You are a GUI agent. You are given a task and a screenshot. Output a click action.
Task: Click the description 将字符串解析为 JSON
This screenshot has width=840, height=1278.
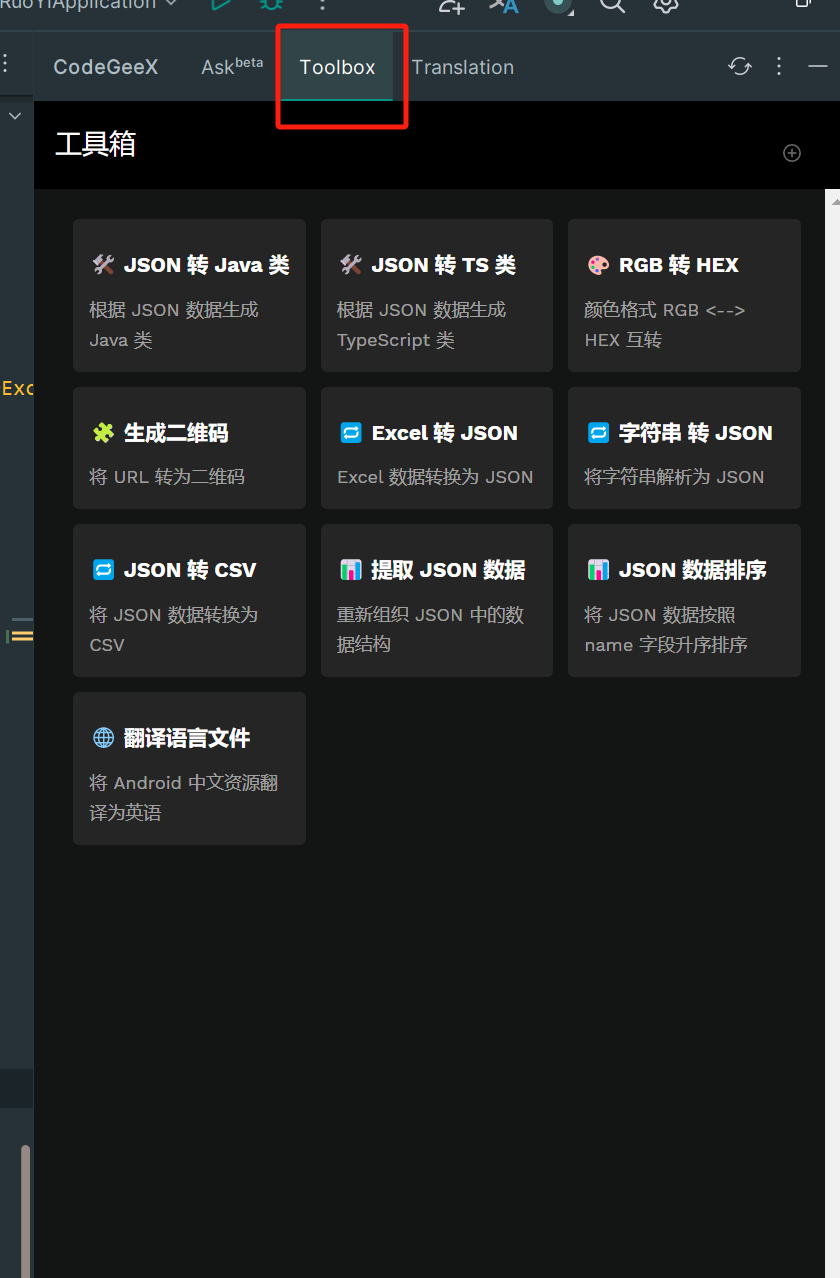coord(674,477)
